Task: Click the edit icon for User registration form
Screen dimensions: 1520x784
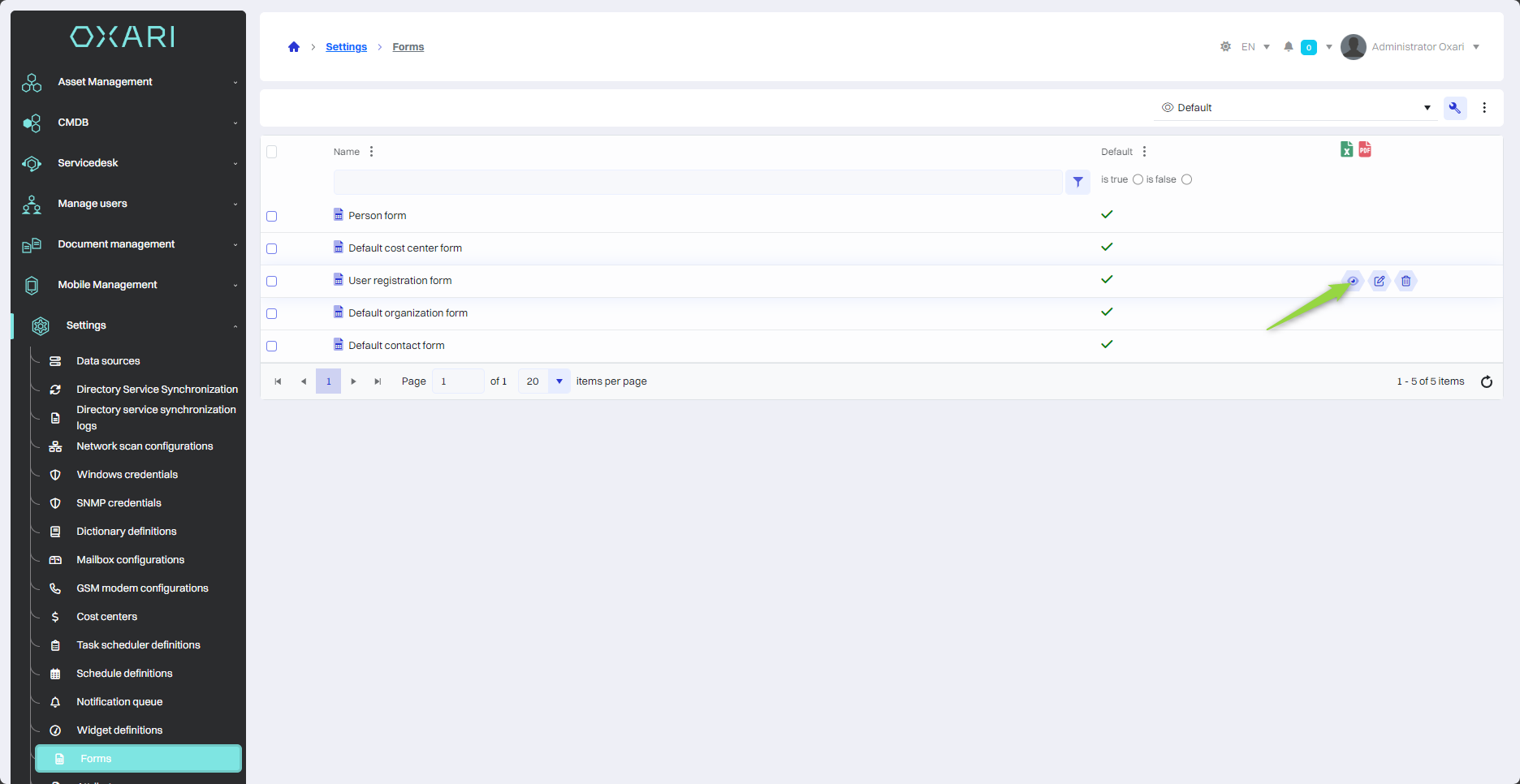Action: click(1380, 281)
